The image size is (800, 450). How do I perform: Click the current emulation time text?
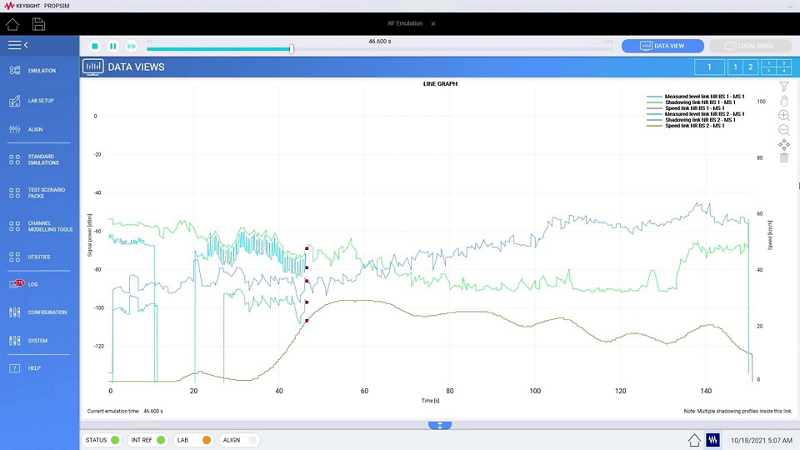click(125, 411)
